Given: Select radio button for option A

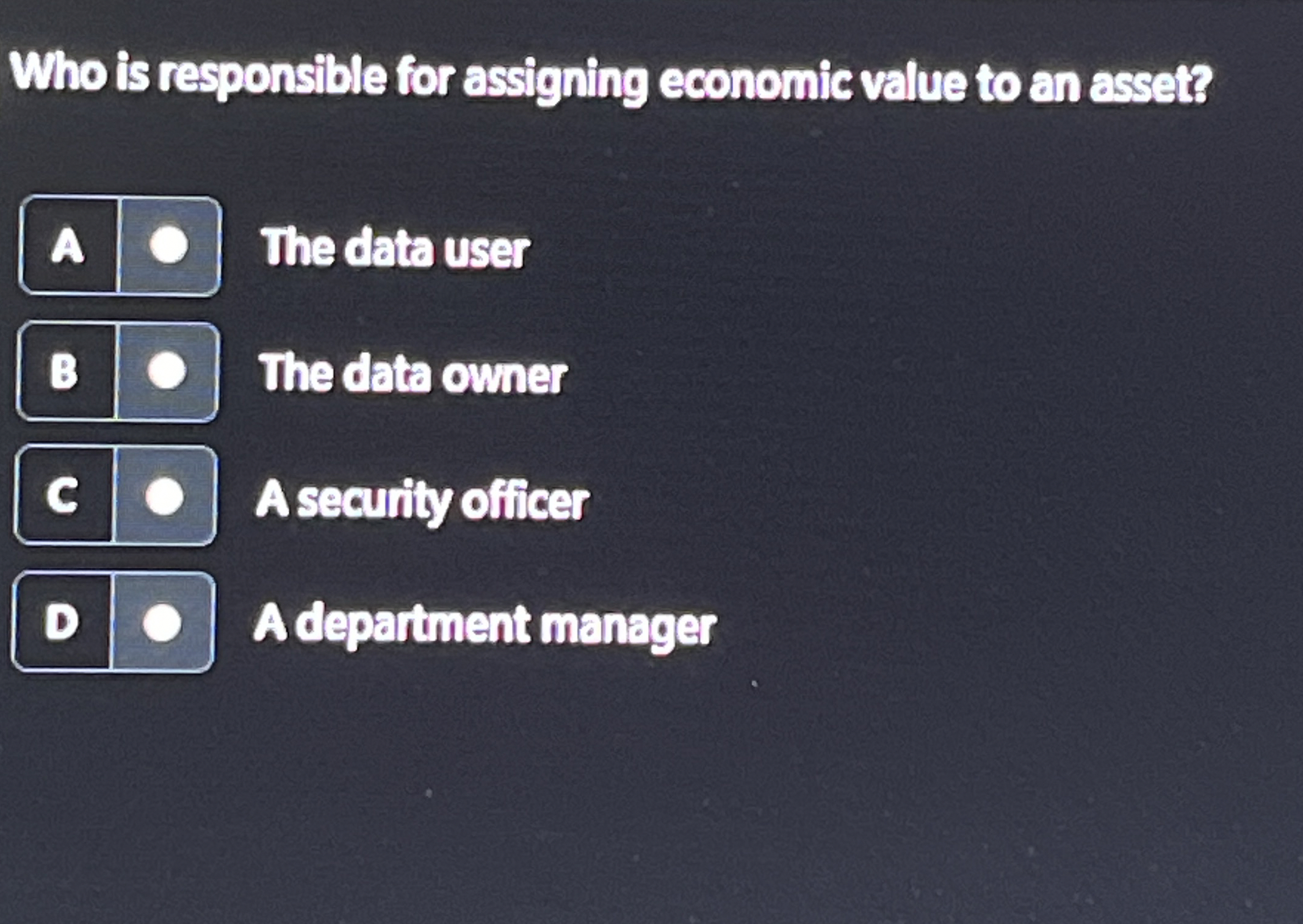Looking at the screenshot, I should tap(170, 243).
